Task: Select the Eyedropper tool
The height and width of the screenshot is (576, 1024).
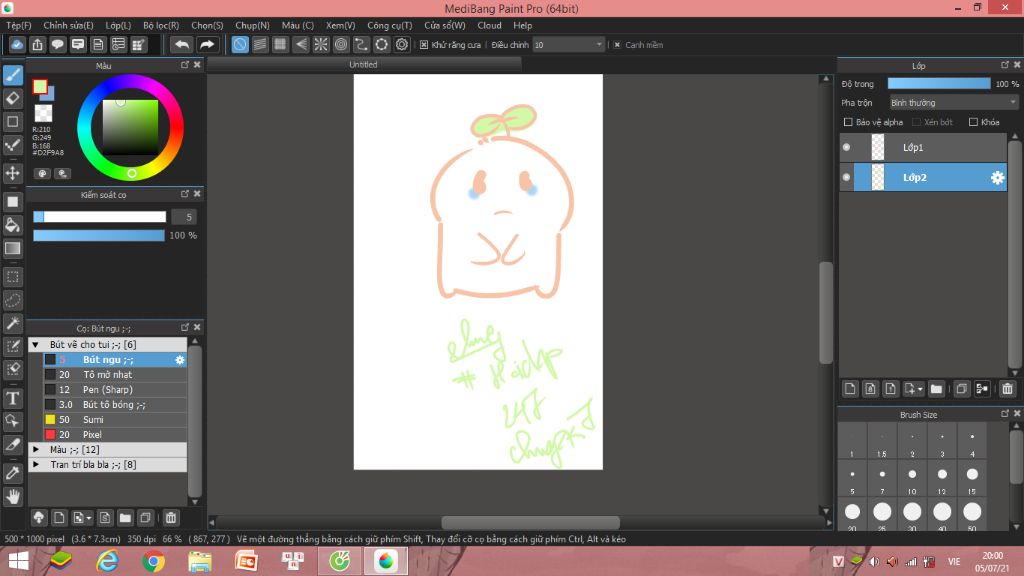Action: click(12, 473)
